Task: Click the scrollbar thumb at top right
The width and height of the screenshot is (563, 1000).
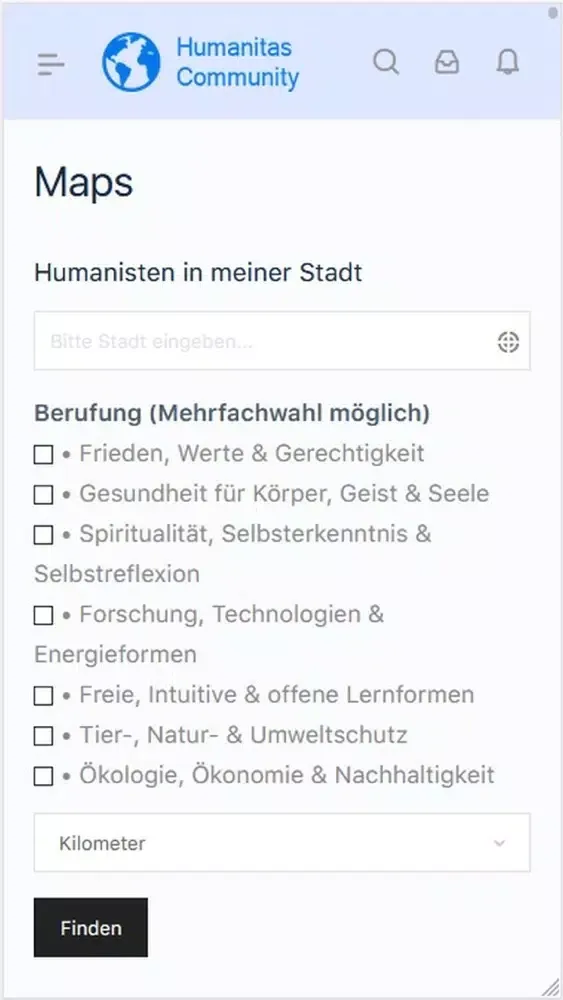Action: pos(553,12)
